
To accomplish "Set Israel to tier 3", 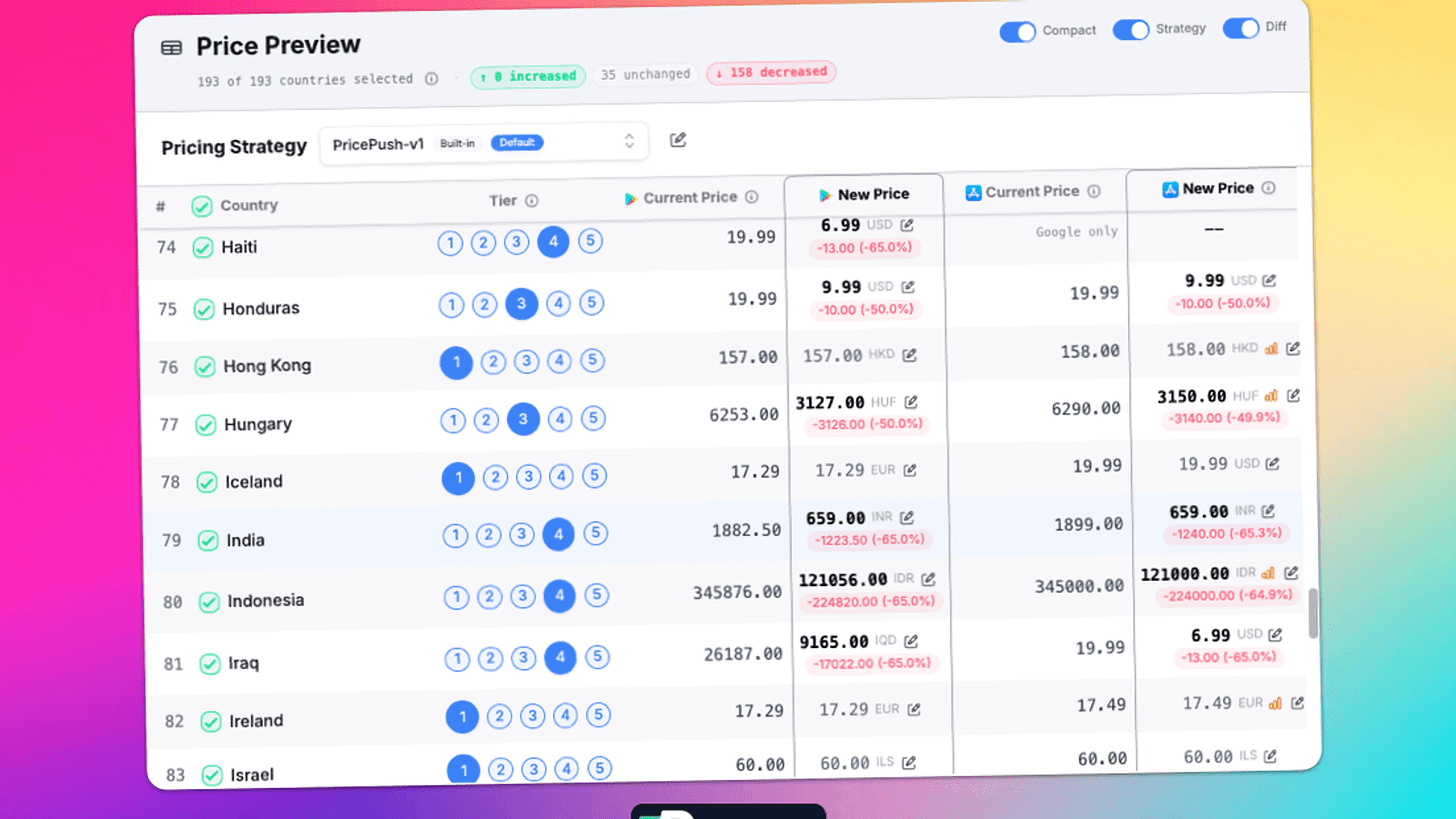I will point(534,770).
